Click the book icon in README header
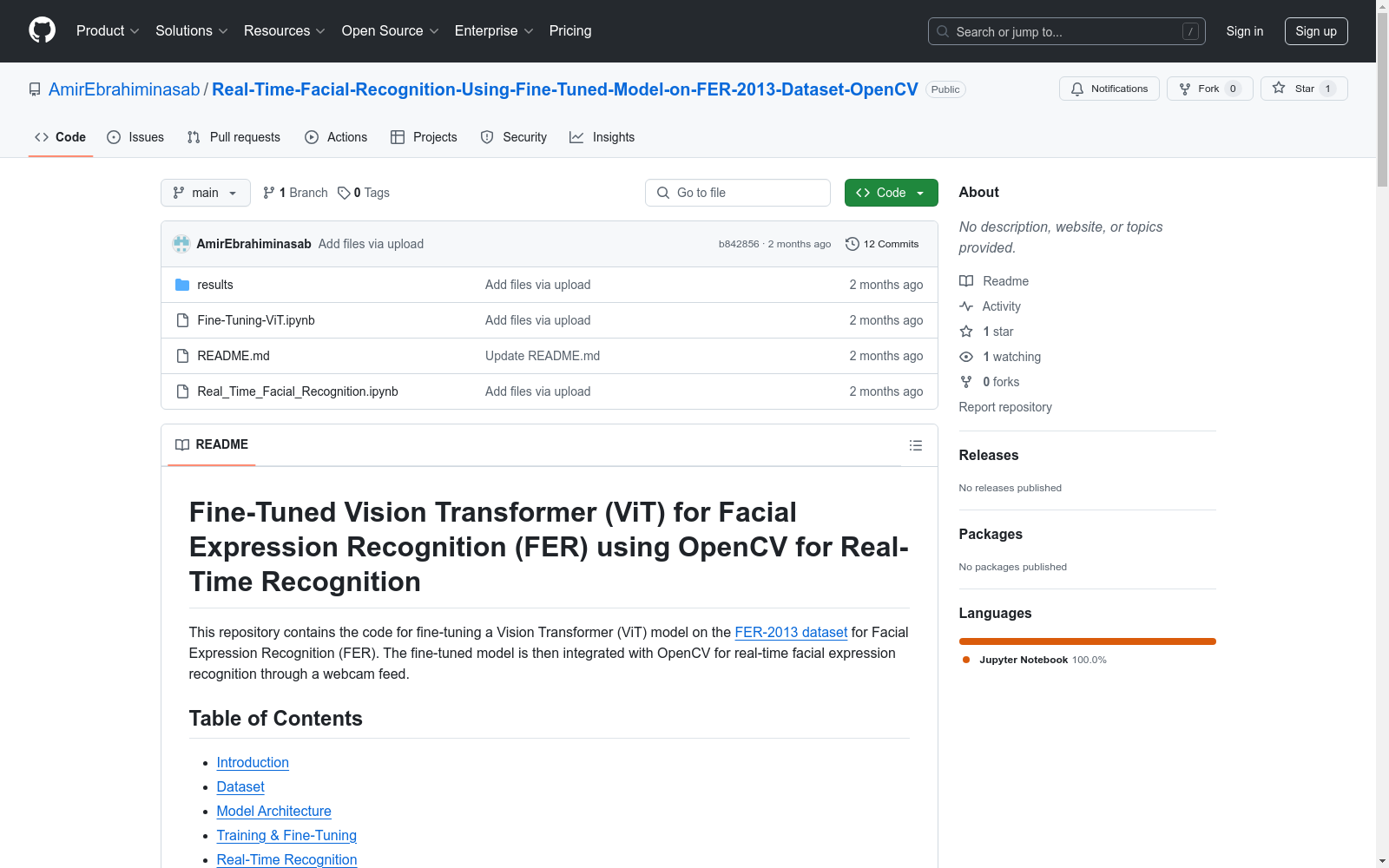The image size is (1389, 868). click(182, 444)
